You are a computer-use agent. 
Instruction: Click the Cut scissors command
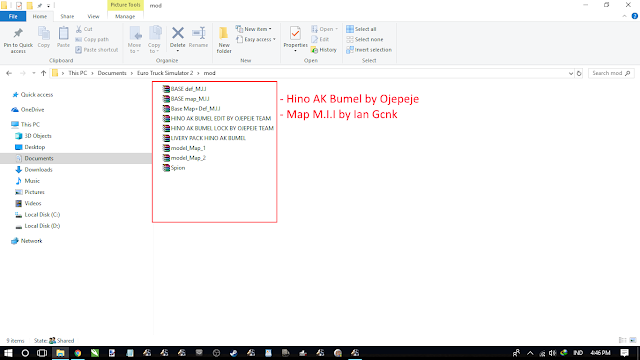(x=84, y=29)
